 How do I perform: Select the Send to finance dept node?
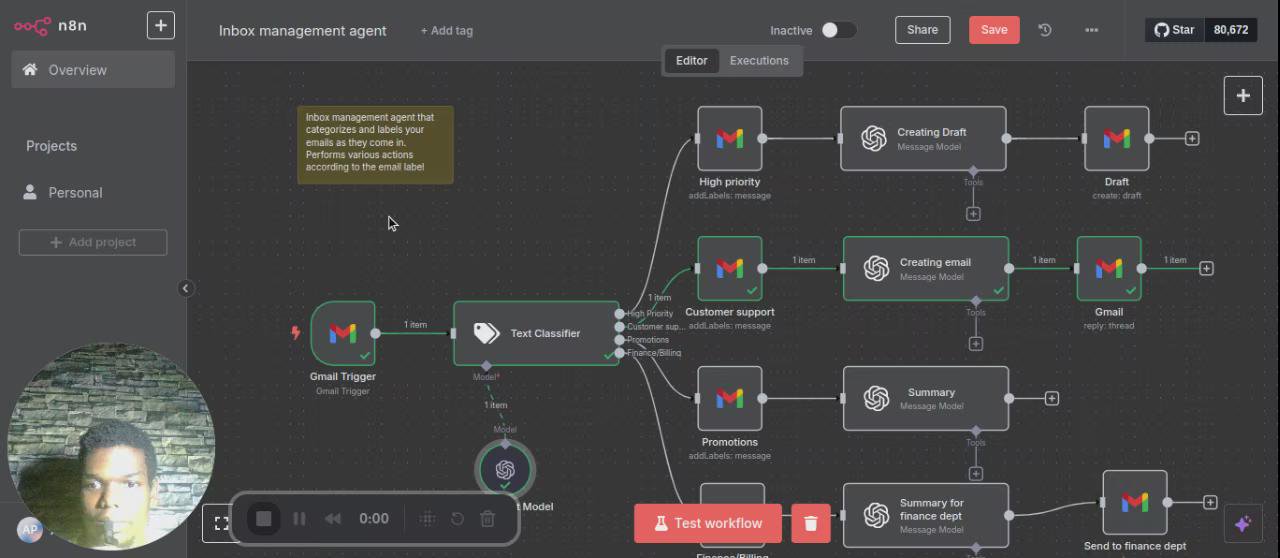pos(1135,502)
